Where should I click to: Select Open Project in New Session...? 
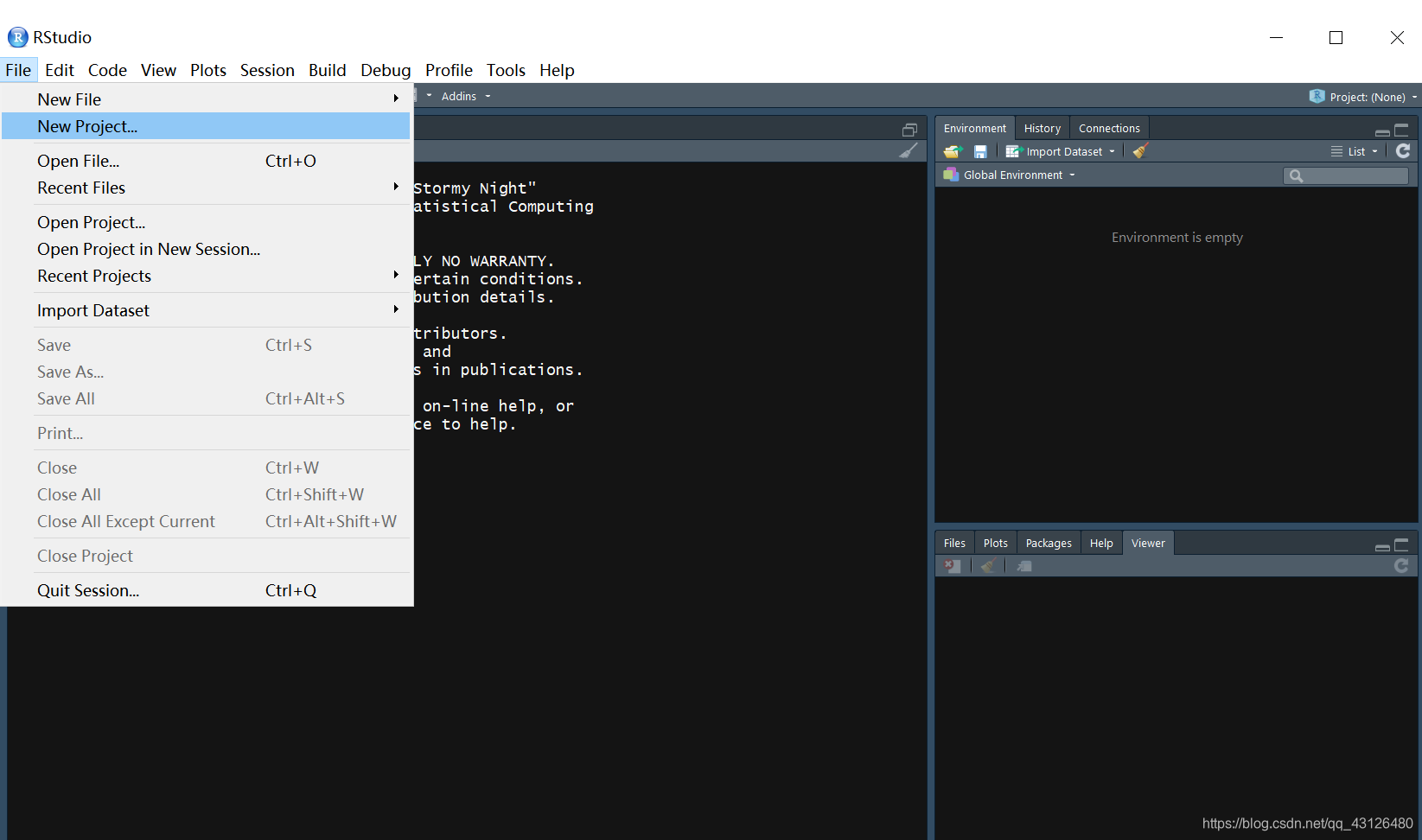tap(206, 249)
